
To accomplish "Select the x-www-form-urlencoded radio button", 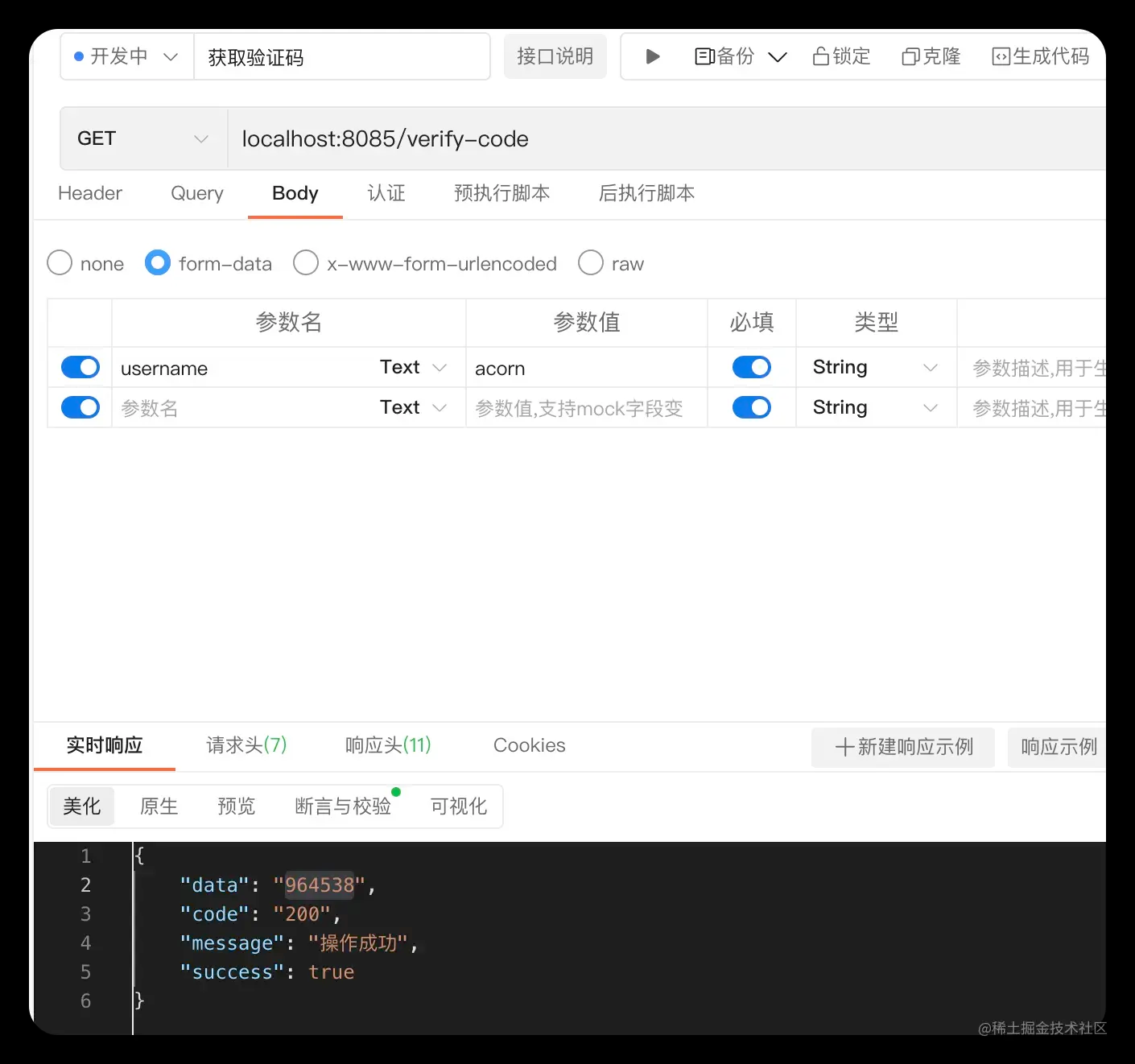I will [306, 263].
